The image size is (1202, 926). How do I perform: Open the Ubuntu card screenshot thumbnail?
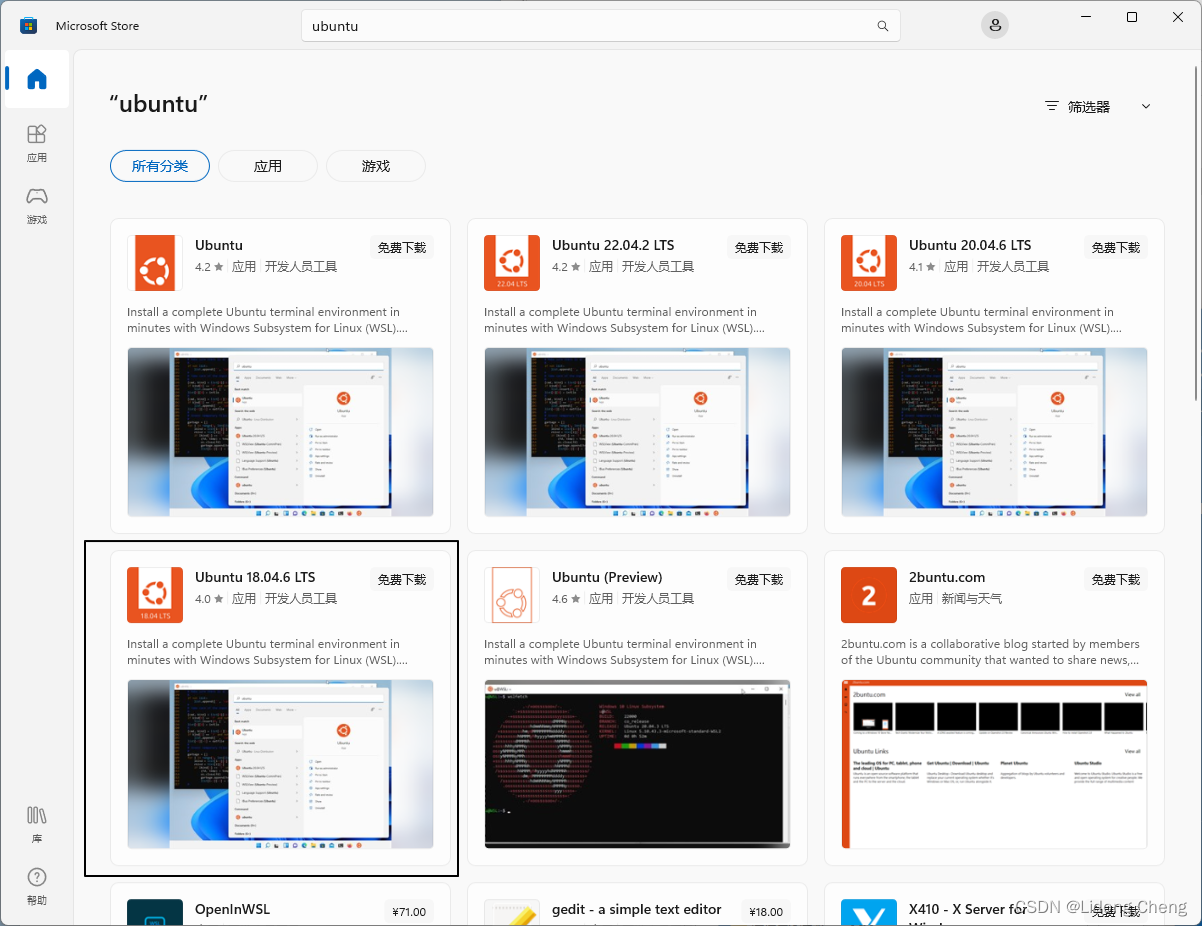(280, 432)
